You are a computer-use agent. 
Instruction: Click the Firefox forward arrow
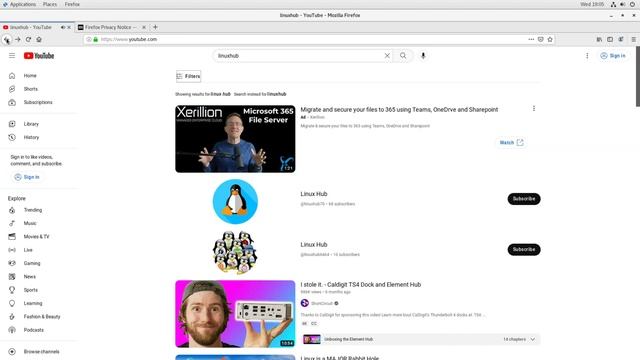tap(18, 40)
